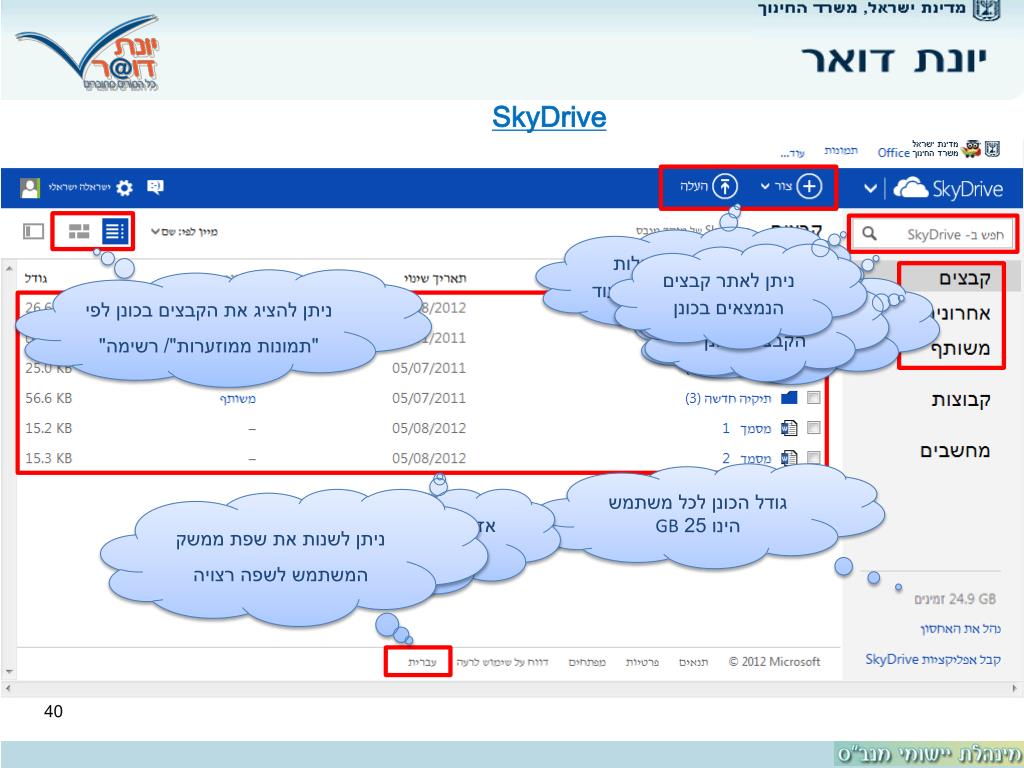
Task: Click left arrow of horizontal scrollbar
Action: click(7, 688)
